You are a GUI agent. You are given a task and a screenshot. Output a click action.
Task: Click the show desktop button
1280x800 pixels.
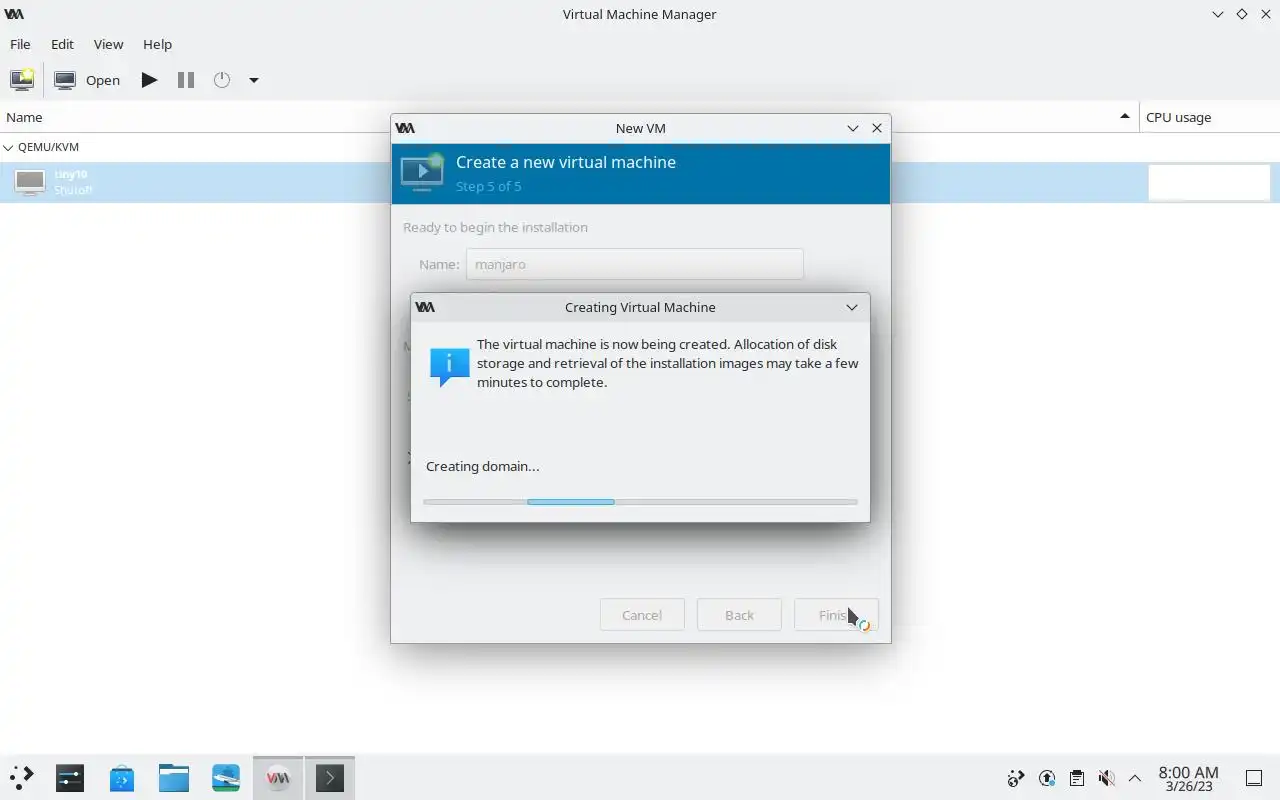[1254, 778]
